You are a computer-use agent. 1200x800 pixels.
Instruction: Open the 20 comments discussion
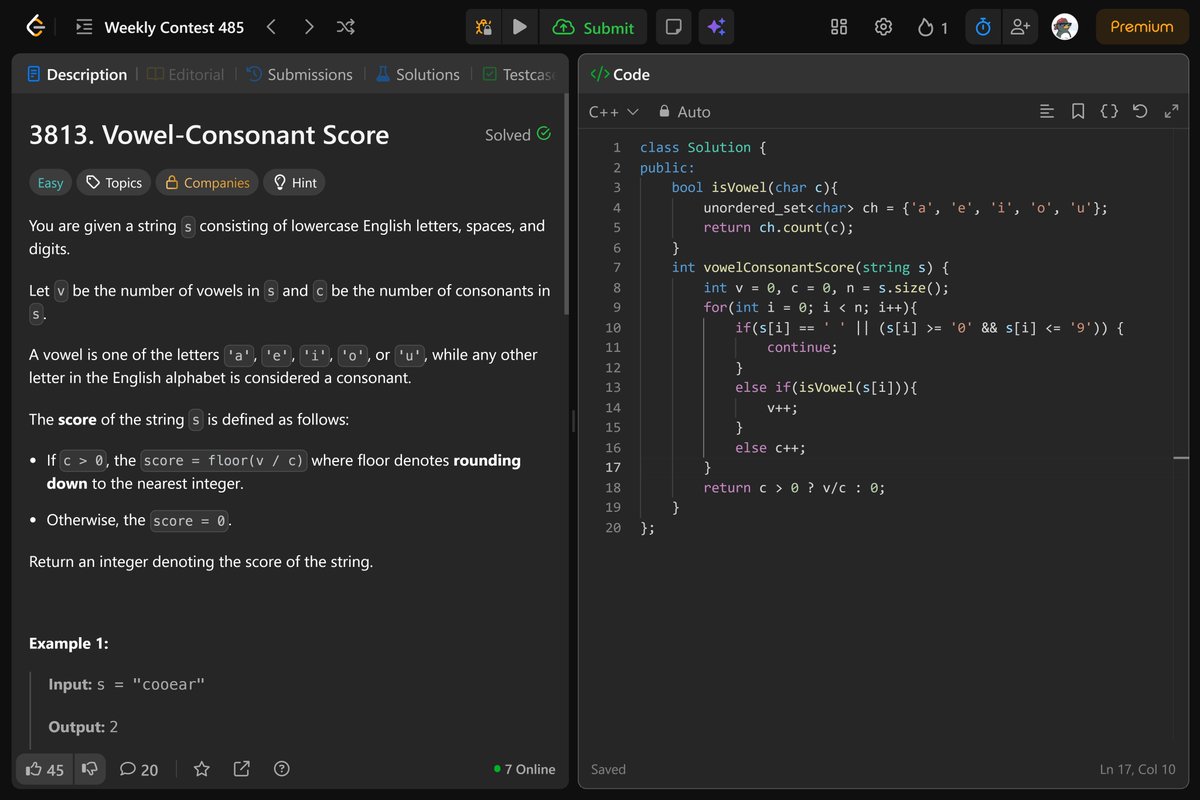(138, 769)
